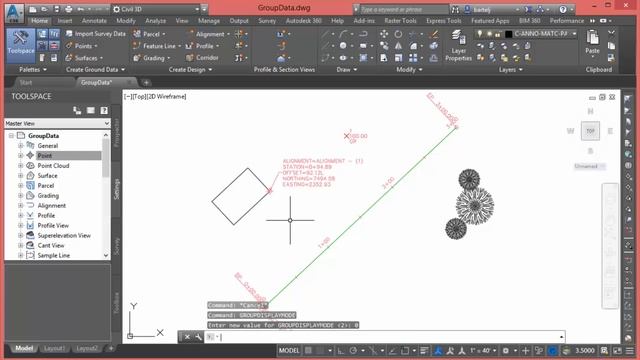The image size is (640, 360).
Task: Select Profile View in Toolspace tree
Action: (x=53, y=225)
